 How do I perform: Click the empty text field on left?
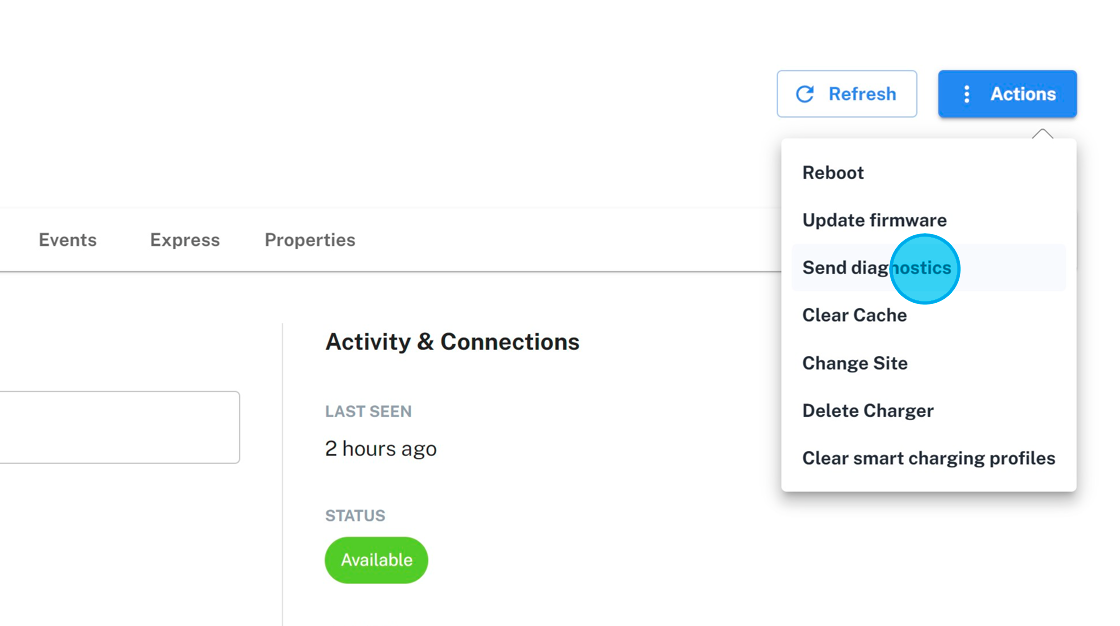pyautogui.click(x=118, y=427)
